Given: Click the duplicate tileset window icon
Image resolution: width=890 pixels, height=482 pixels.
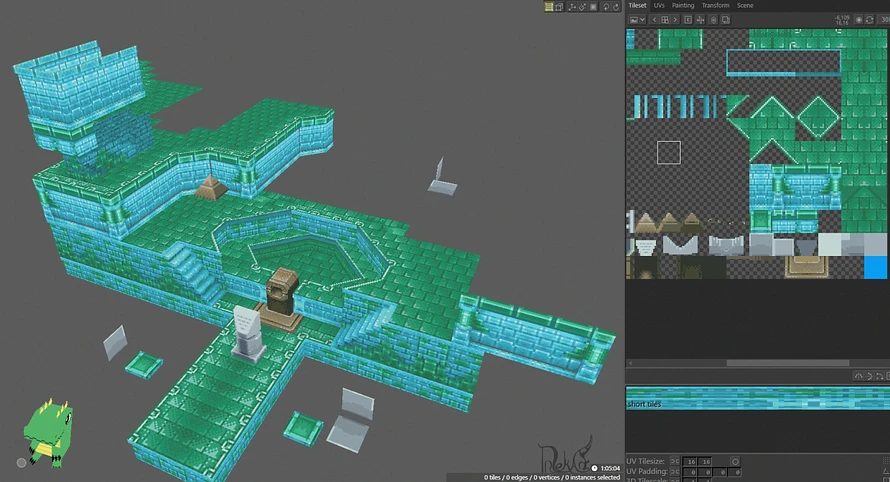Looking at the screenshot, I should click(725, 20).
